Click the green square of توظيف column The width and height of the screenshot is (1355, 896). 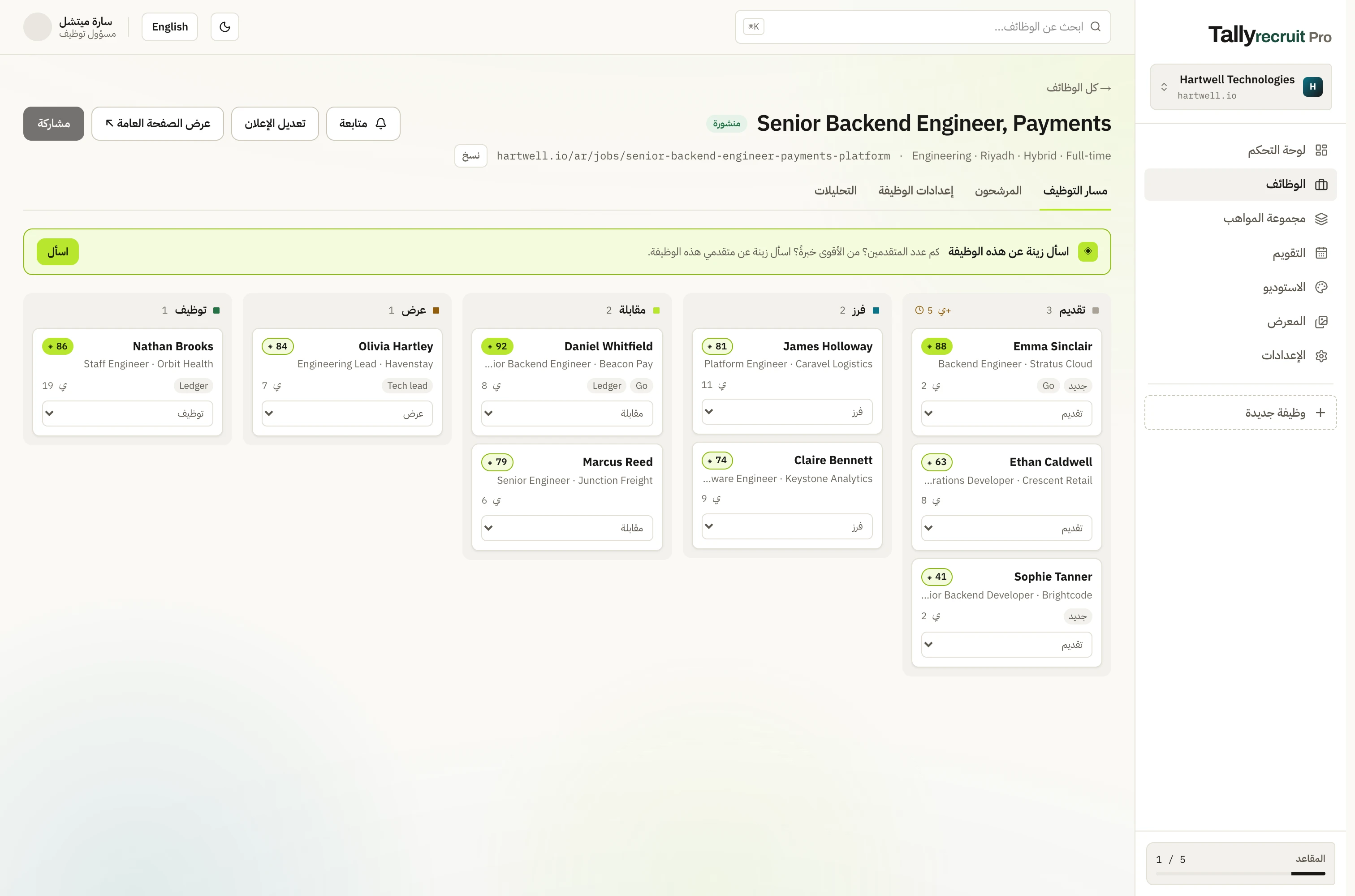click(x=216, y=310)
